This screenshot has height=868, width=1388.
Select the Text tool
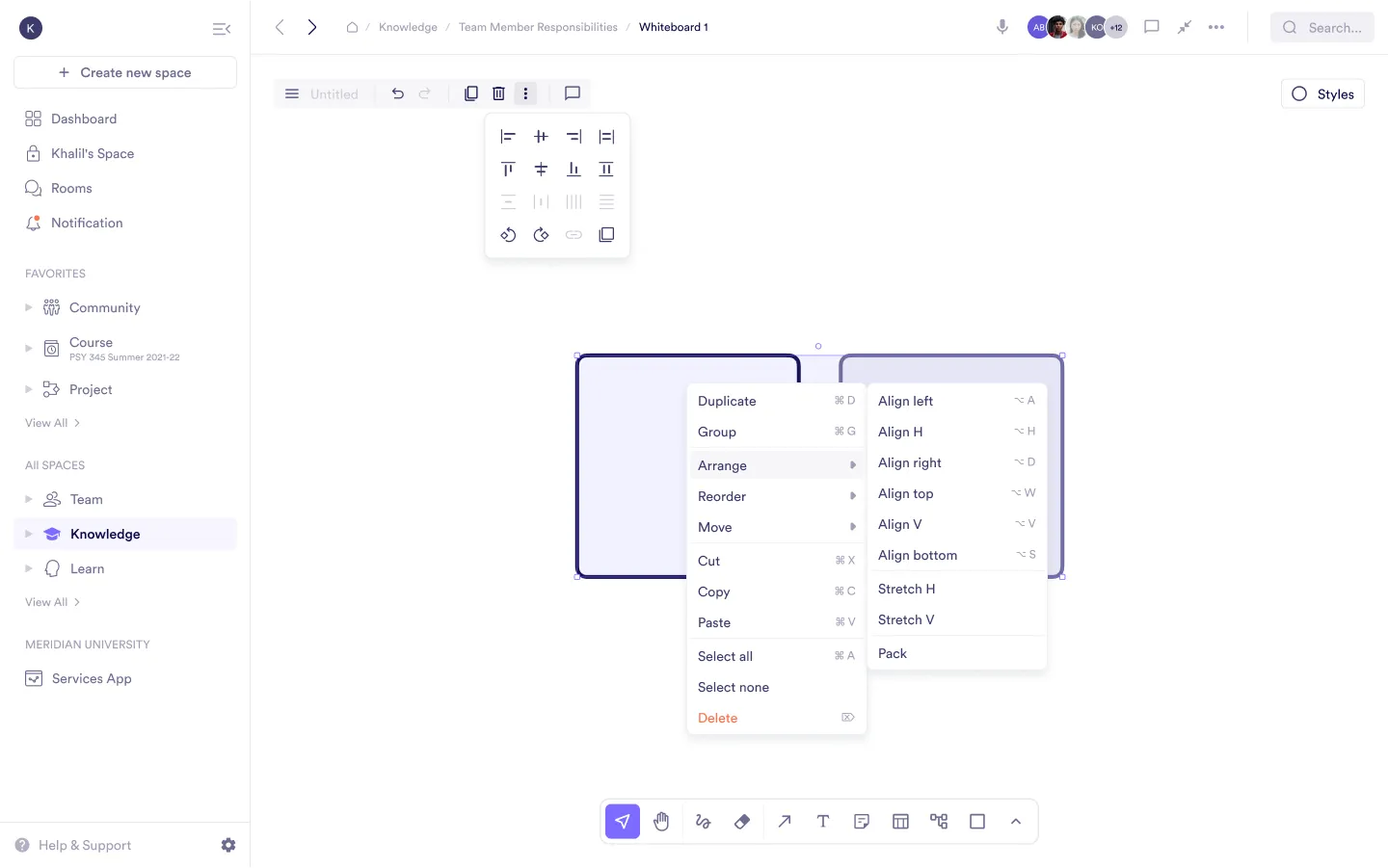pos(822,821)
